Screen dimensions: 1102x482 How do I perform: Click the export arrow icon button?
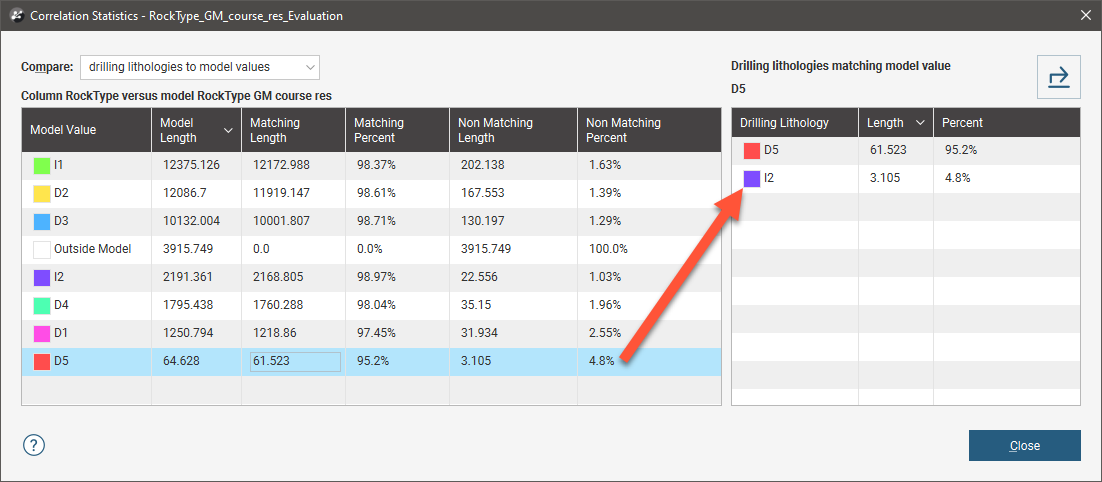click(1058, 77)
